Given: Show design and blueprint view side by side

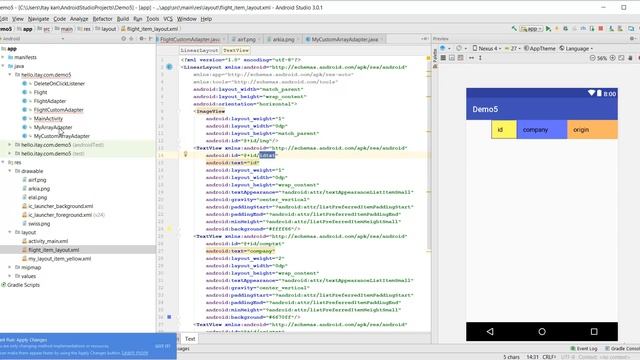Looking at the screenshot, I should (x=460, y=58).
